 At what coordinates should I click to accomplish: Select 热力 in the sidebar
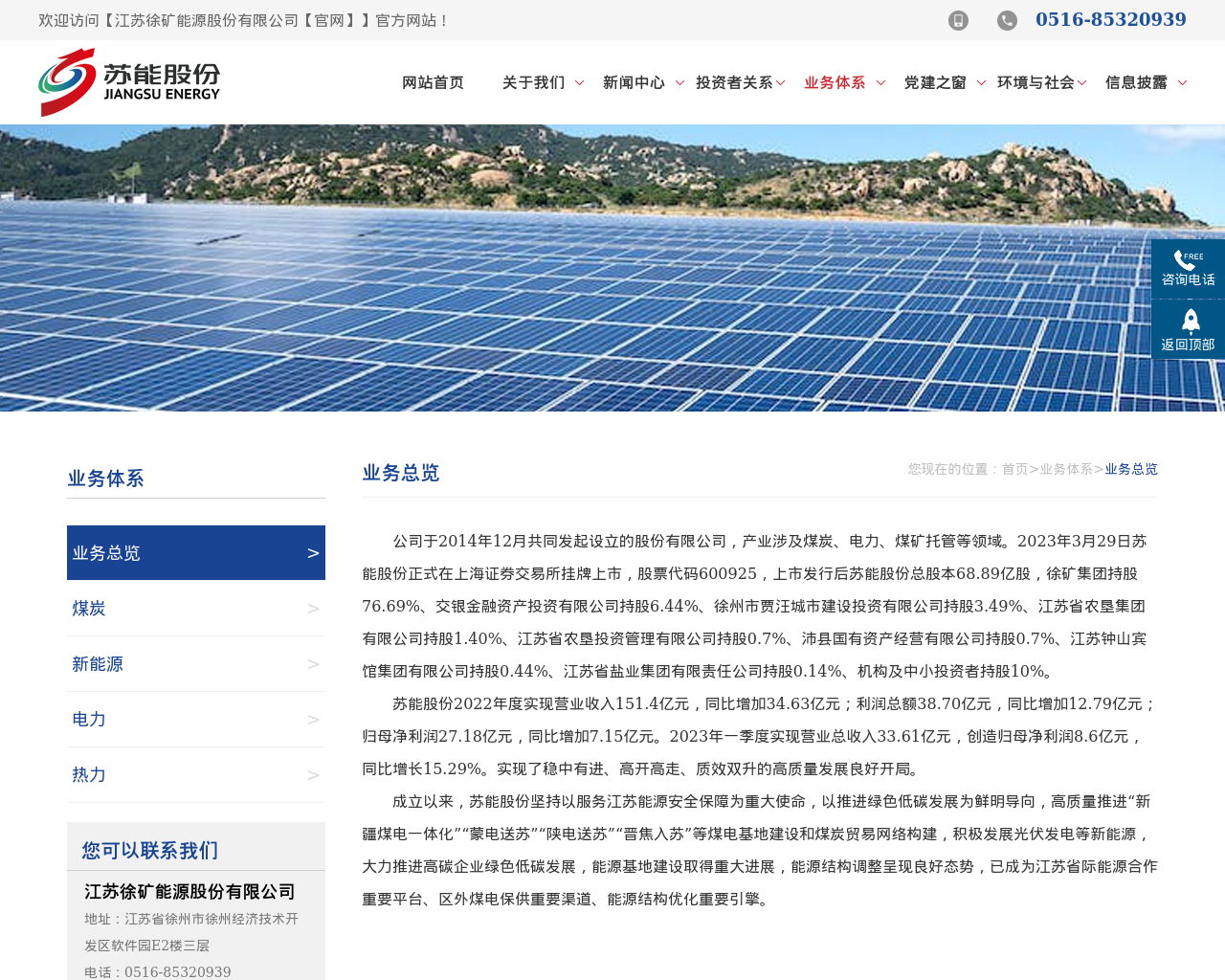click(x=196, y=774)
